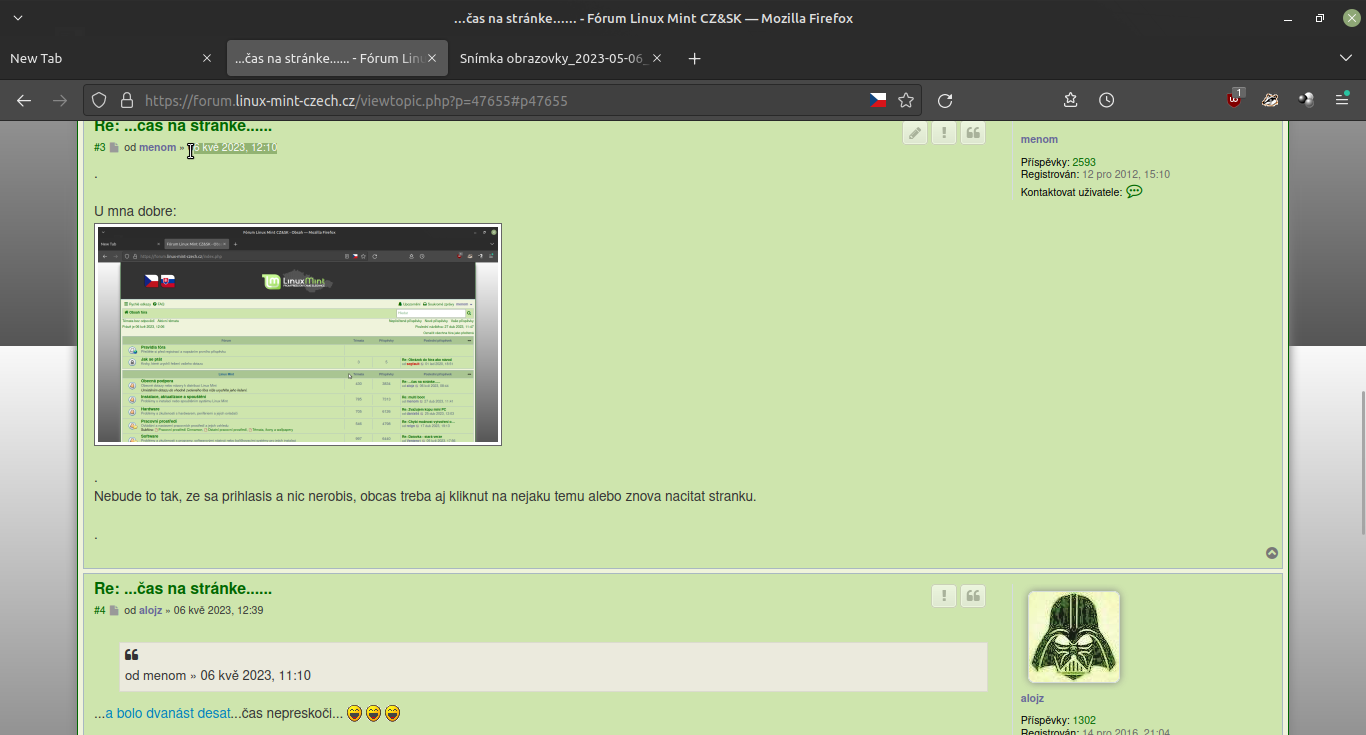Jump to top using arrow icon
Image resolution: width=1366 pixels, height=735 pixels.
pos(1272,553)
